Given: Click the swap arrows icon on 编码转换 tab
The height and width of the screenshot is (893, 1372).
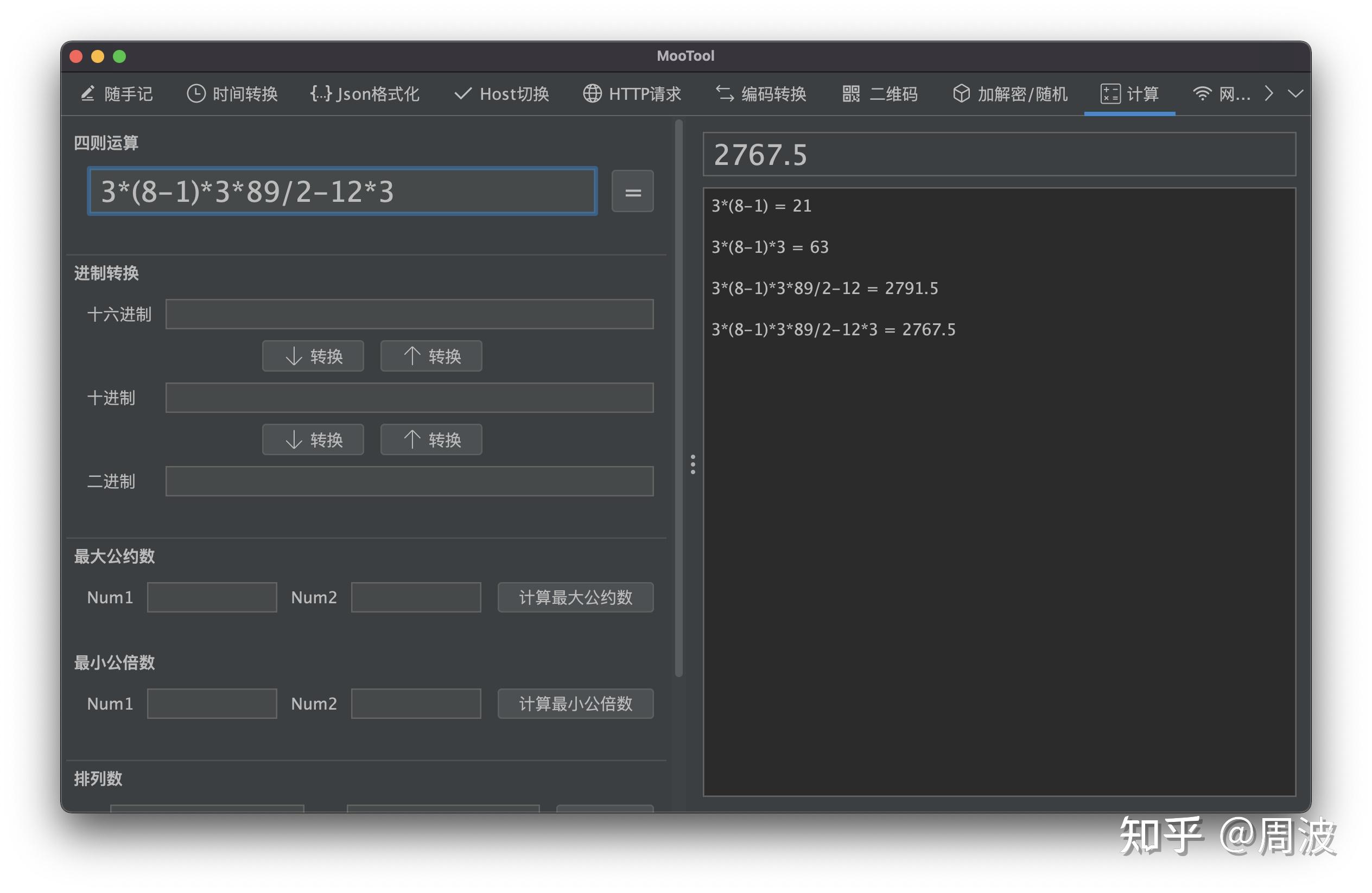Looking at the screenshot, I should [724, 93].
